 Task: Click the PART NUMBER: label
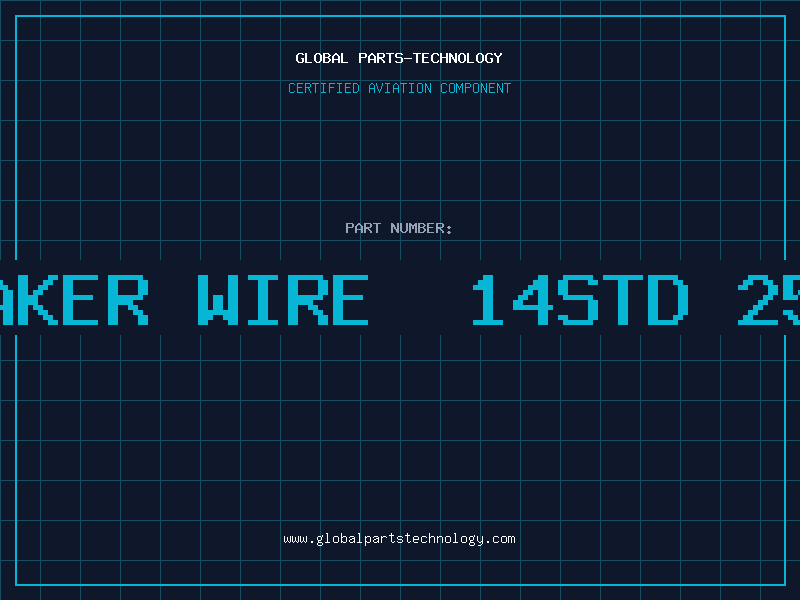click(399, 228)
